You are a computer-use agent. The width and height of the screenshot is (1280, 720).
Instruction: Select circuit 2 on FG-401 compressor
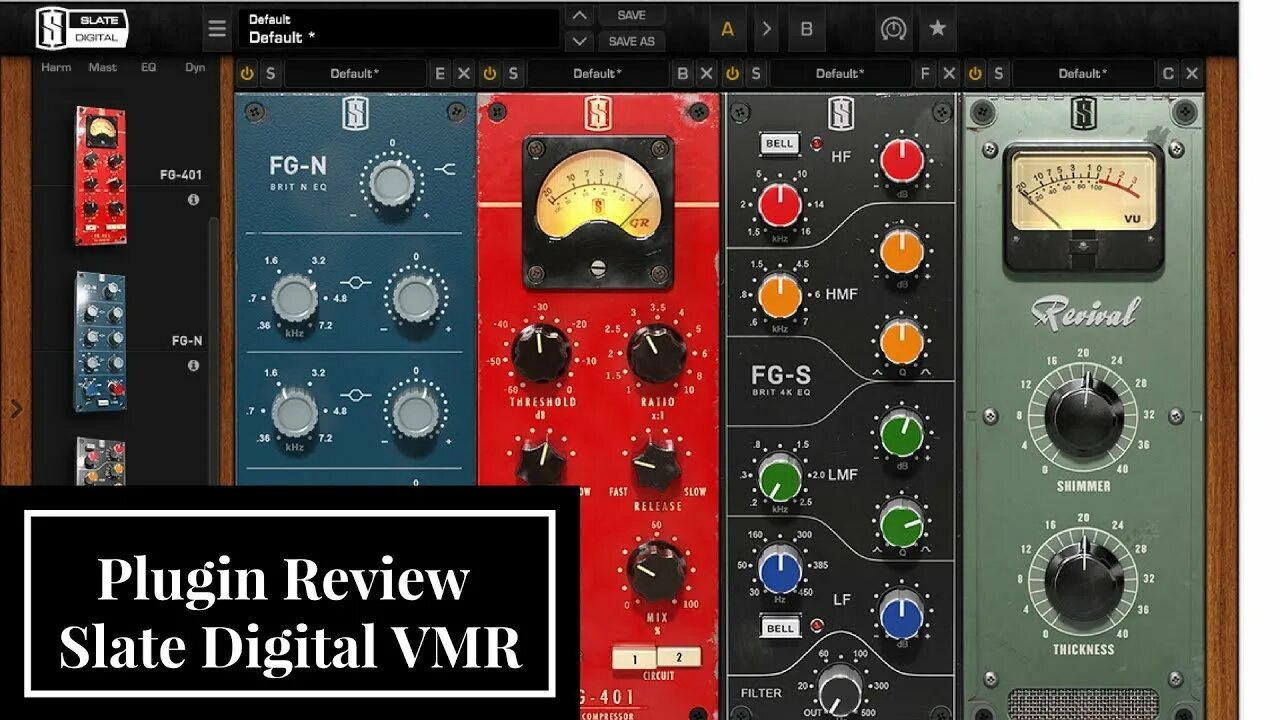[679, 657]
